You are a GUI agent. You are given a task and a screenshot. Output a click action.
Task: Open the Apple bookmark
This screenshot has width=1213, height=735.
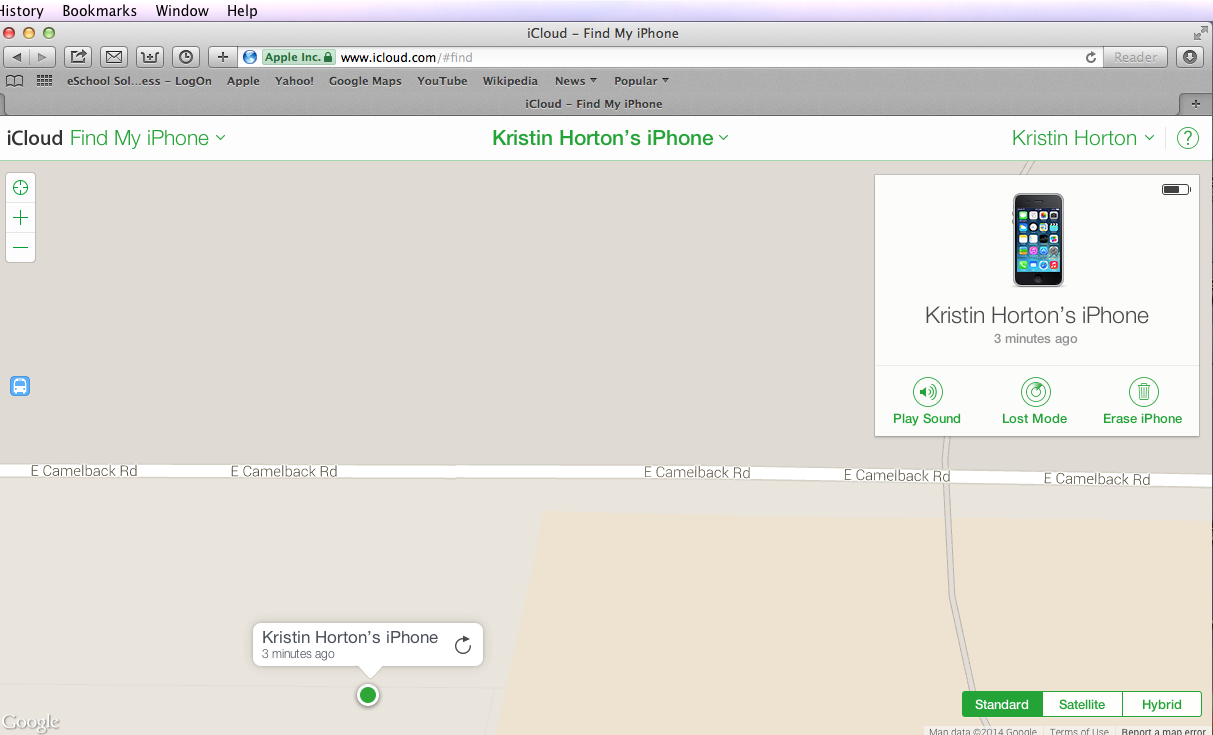click(243, 81)
